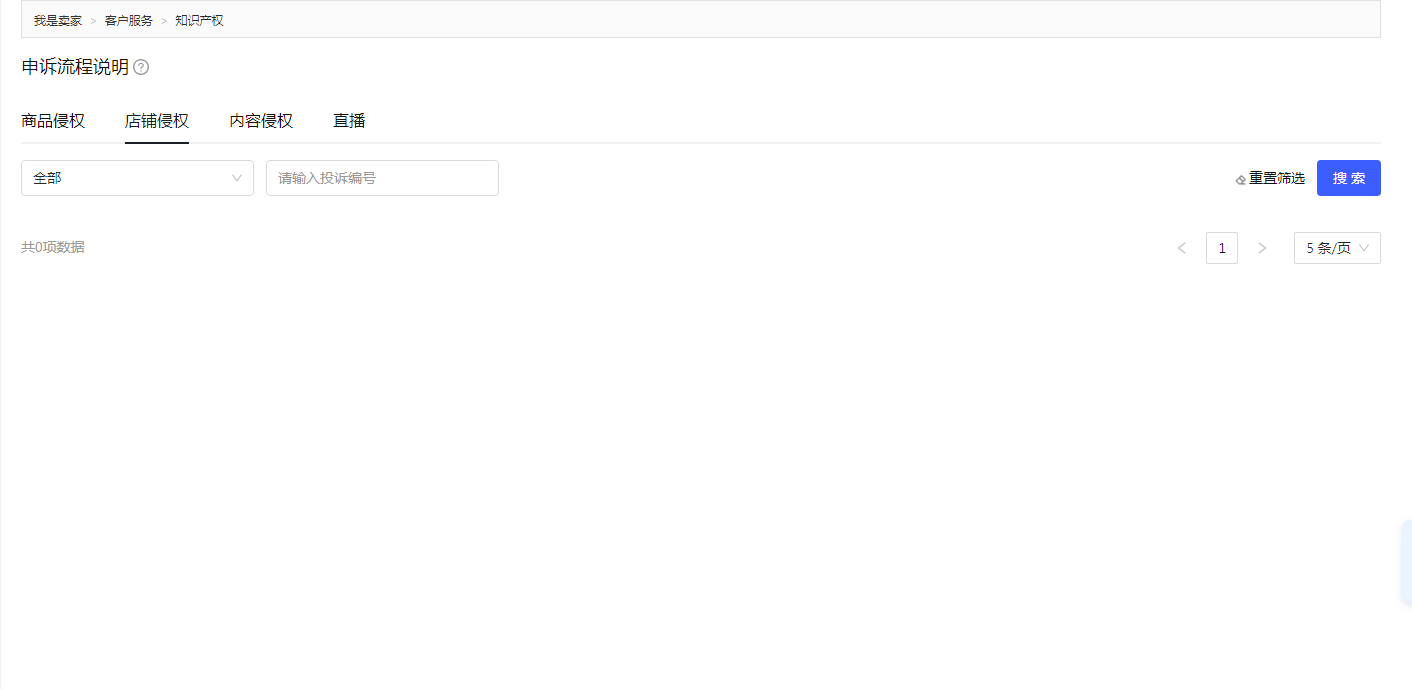Click the eraser icon for 重置筛选

pos(1241,179)
